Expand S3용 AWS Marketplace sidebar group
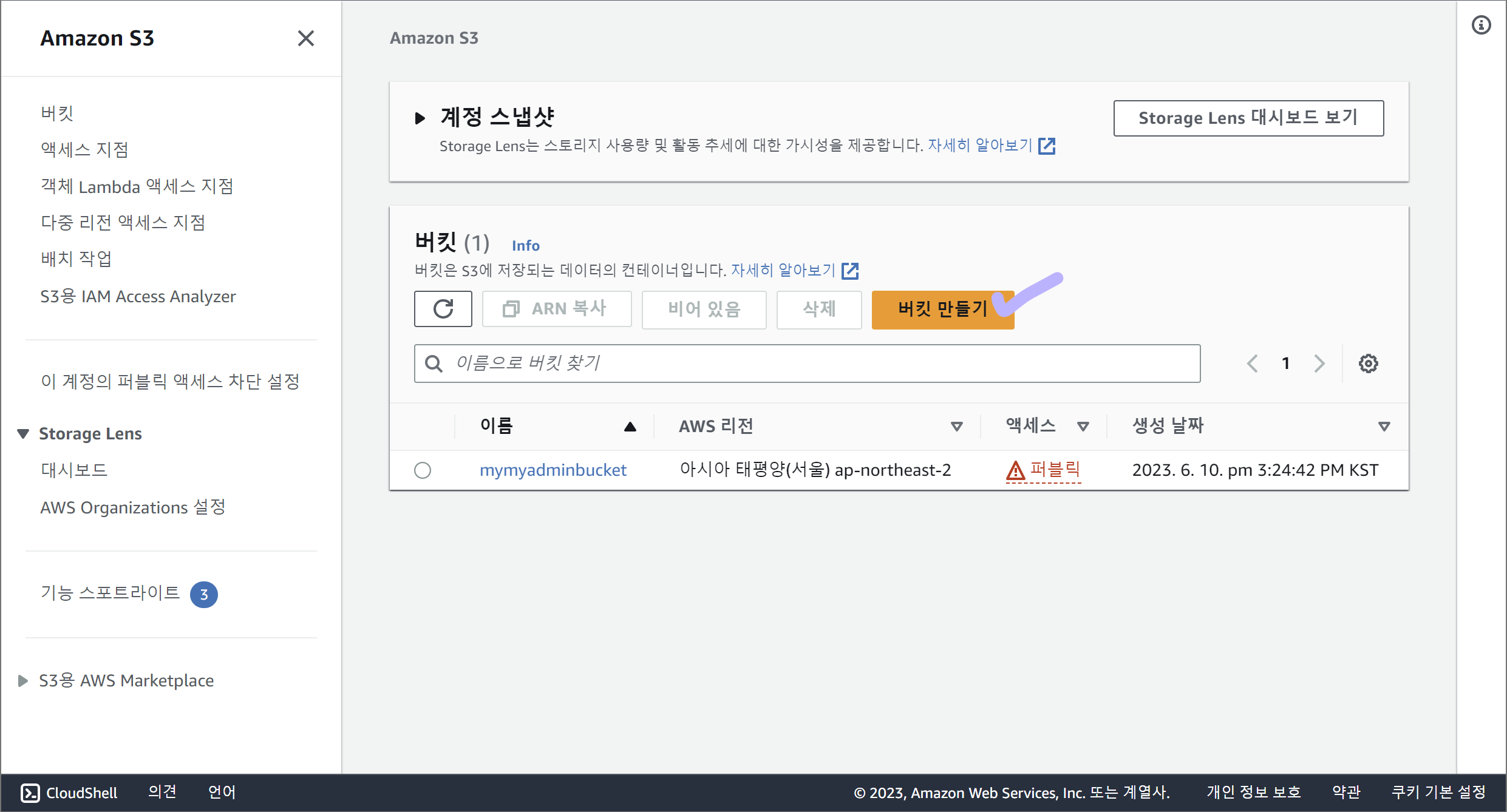 click(23, 681)
